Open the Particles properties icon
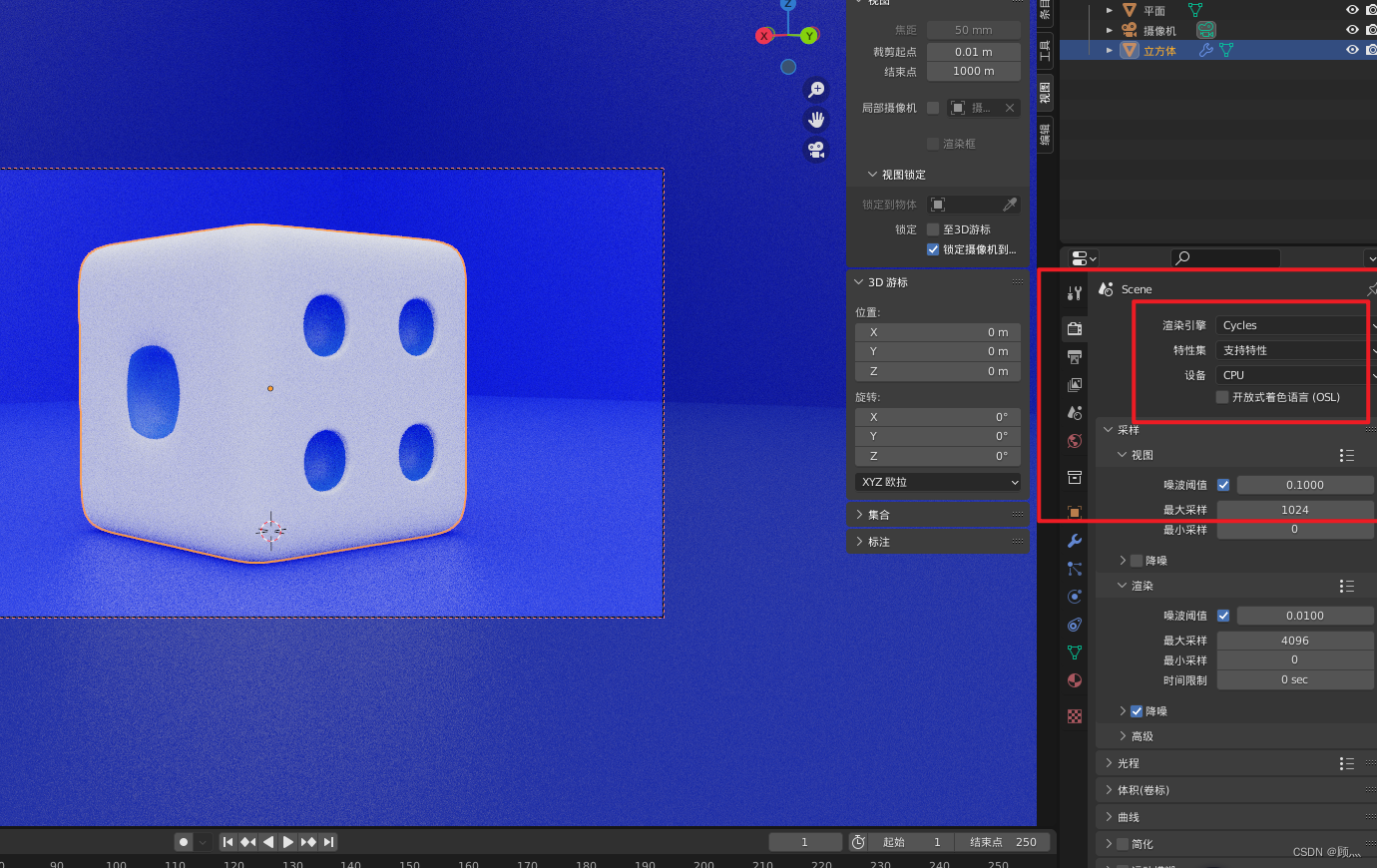The height and width of the screenshot is (868, 1377). 1075,568
